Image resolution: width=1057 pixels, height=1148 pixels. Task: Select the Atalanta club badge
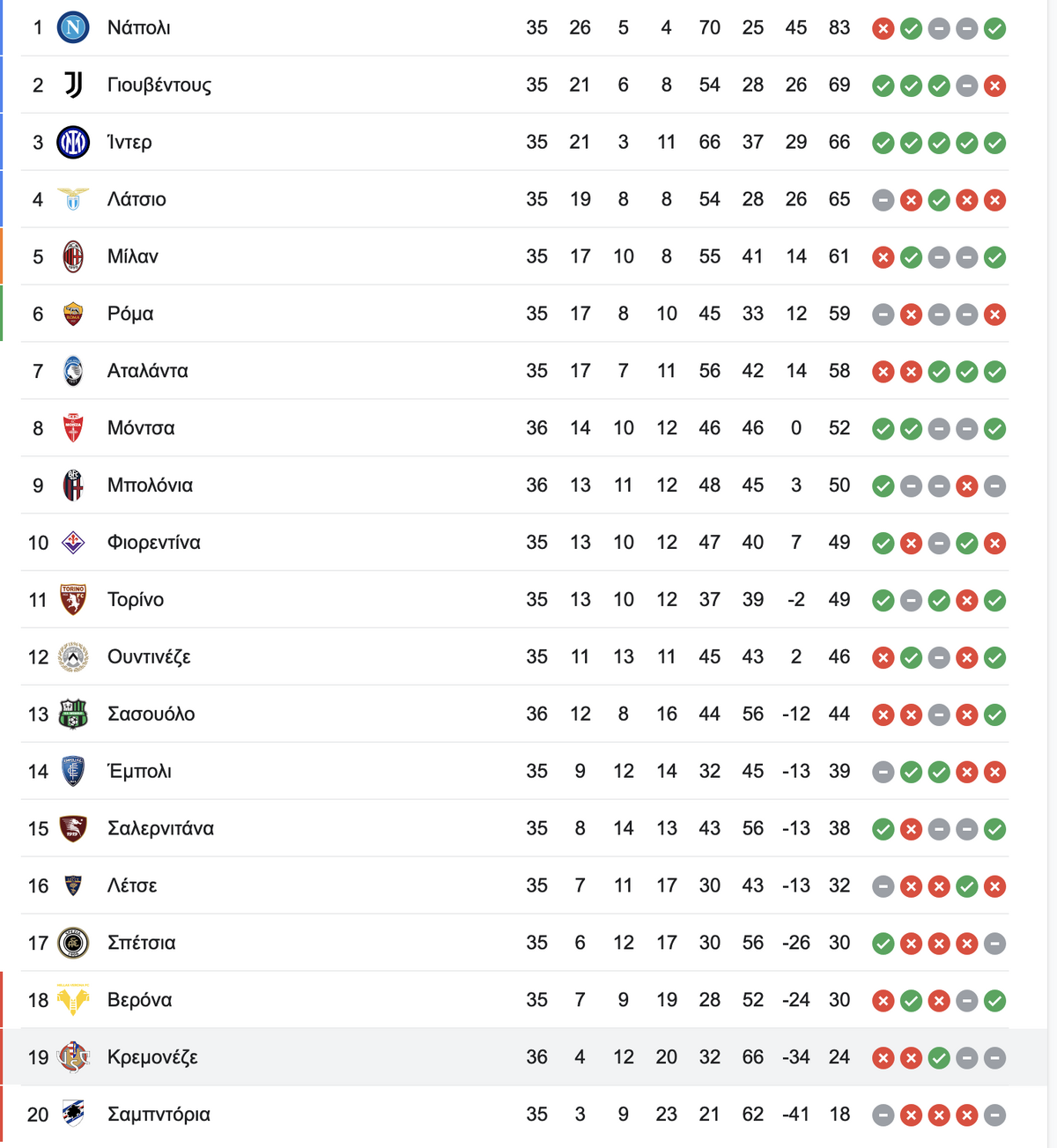pyautogui.click(x=73, y=371)
